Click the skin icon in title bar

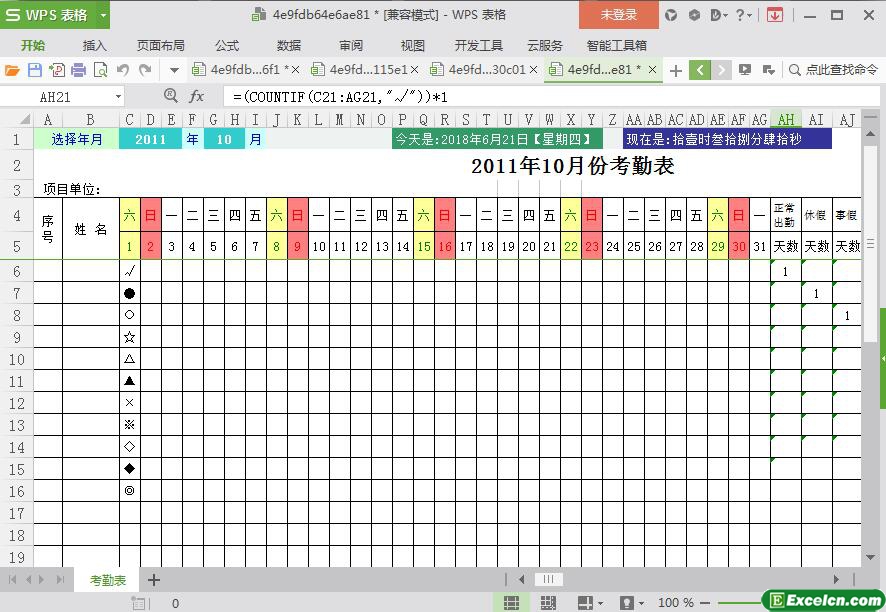[671, 15]
